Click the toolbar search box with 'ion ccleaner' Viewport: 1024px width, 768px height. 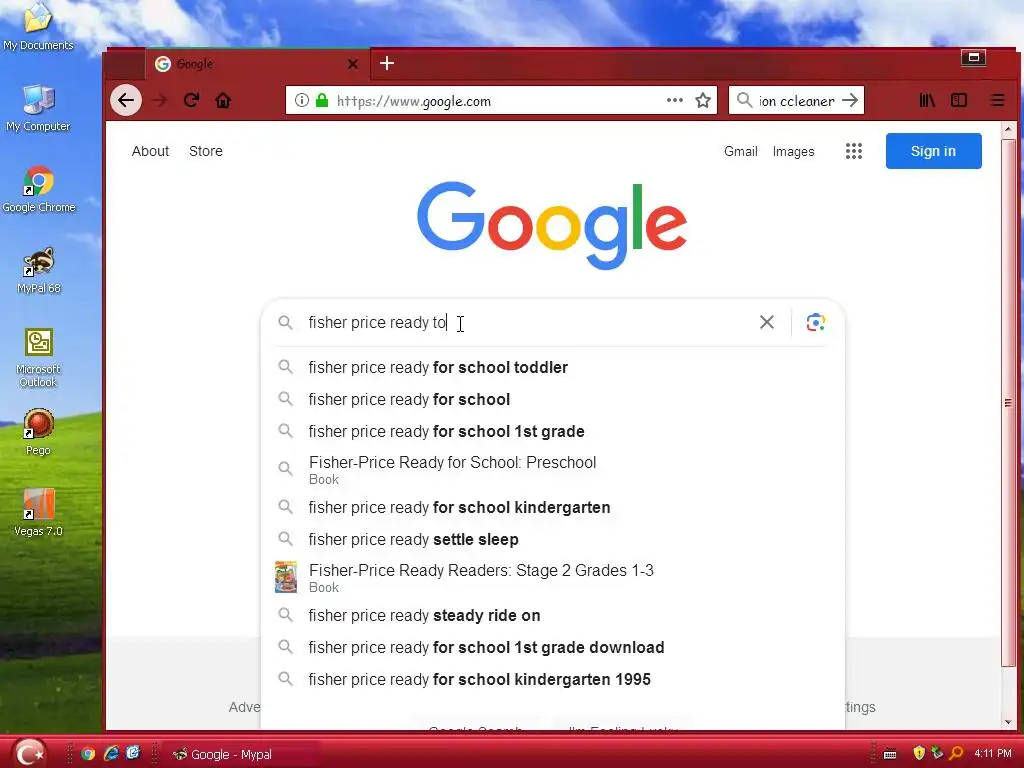[795, 101]
